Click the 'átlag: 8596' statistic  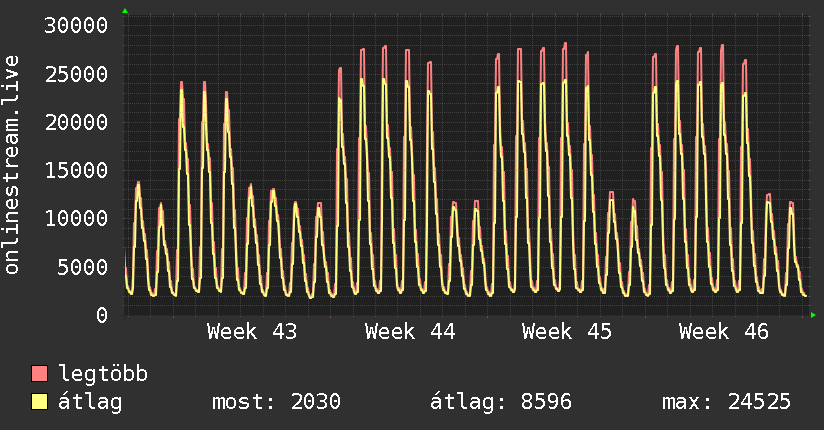501,402
